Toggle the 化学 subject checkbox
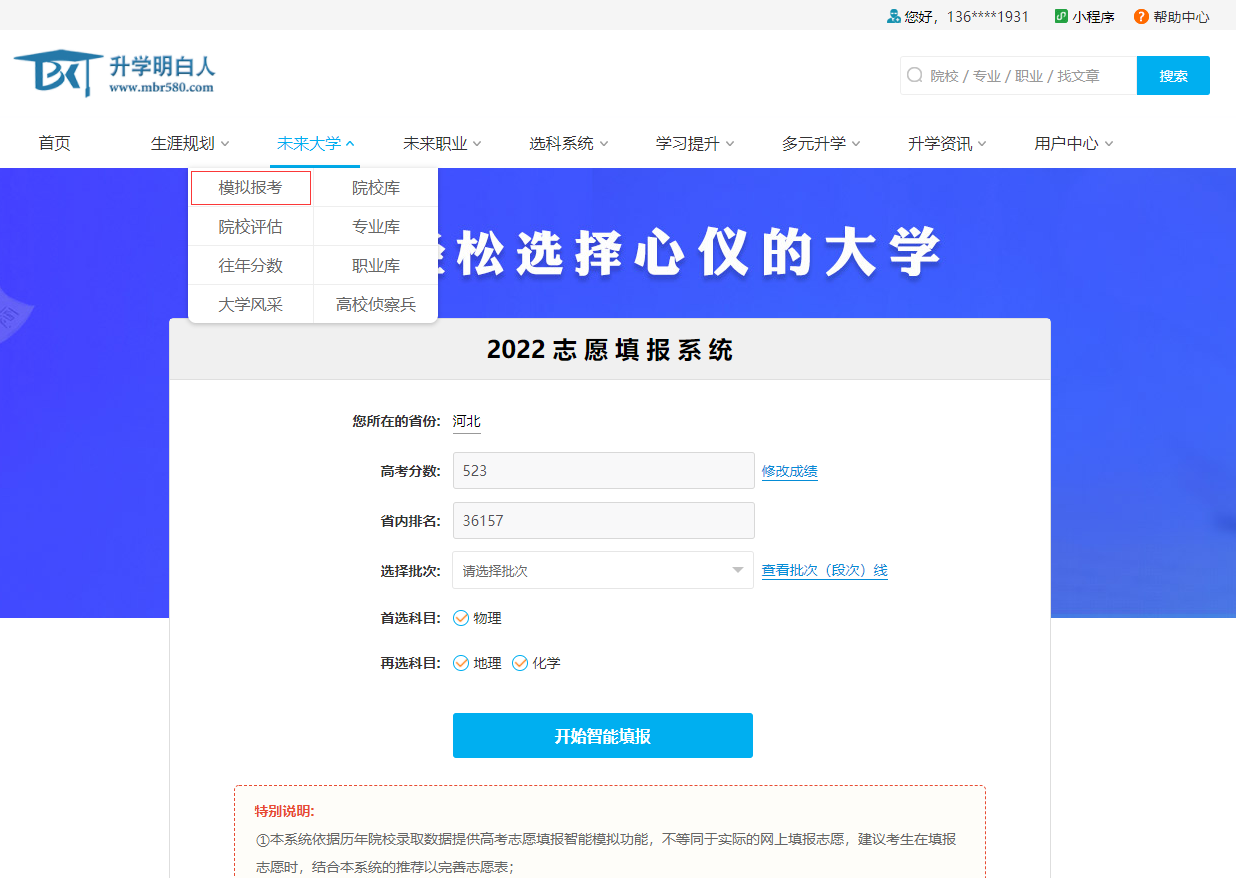This screenshot has height=878, width=1236. click(520, 663)
